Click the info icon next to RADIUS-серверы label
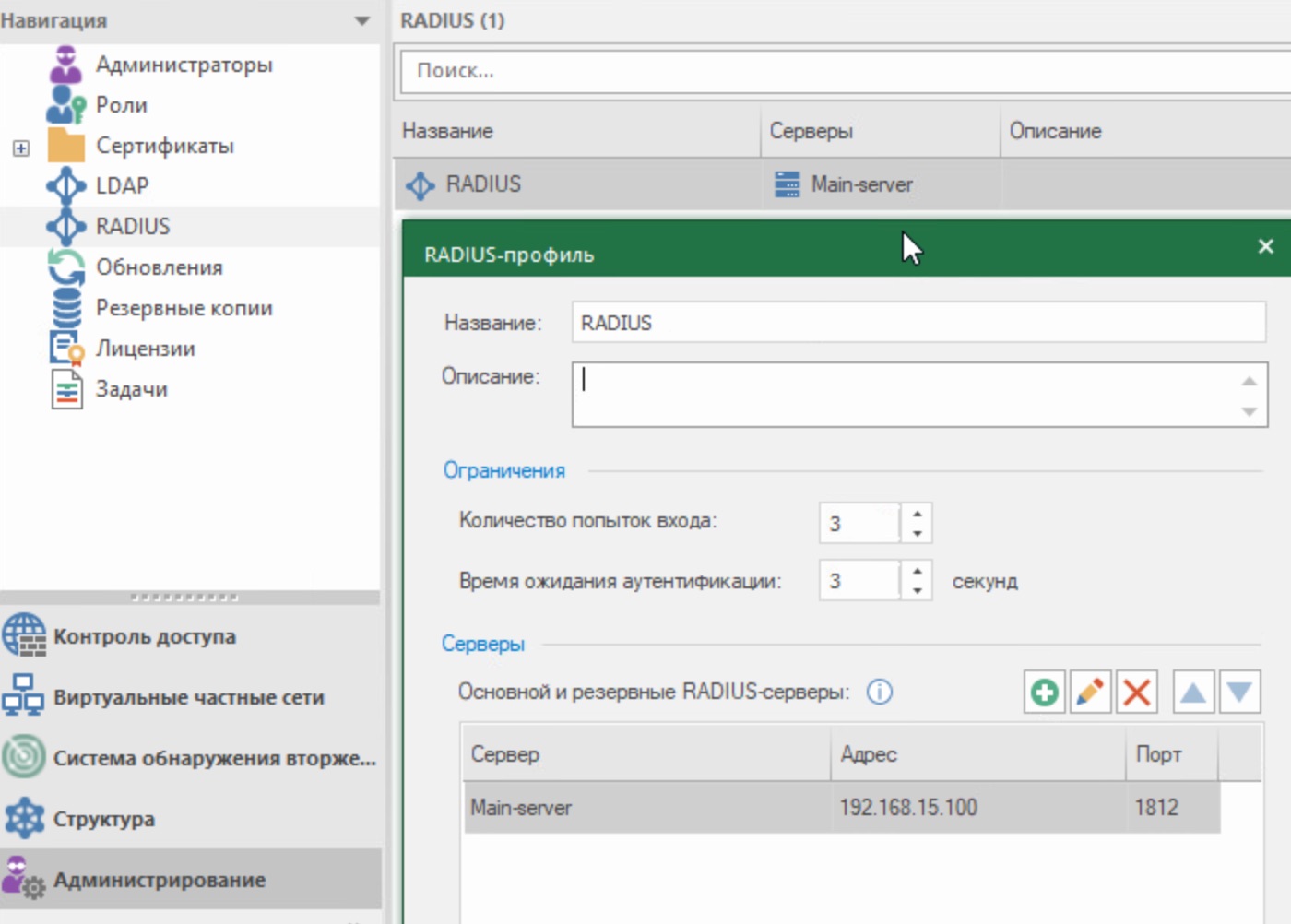 (x=880, y=692)
